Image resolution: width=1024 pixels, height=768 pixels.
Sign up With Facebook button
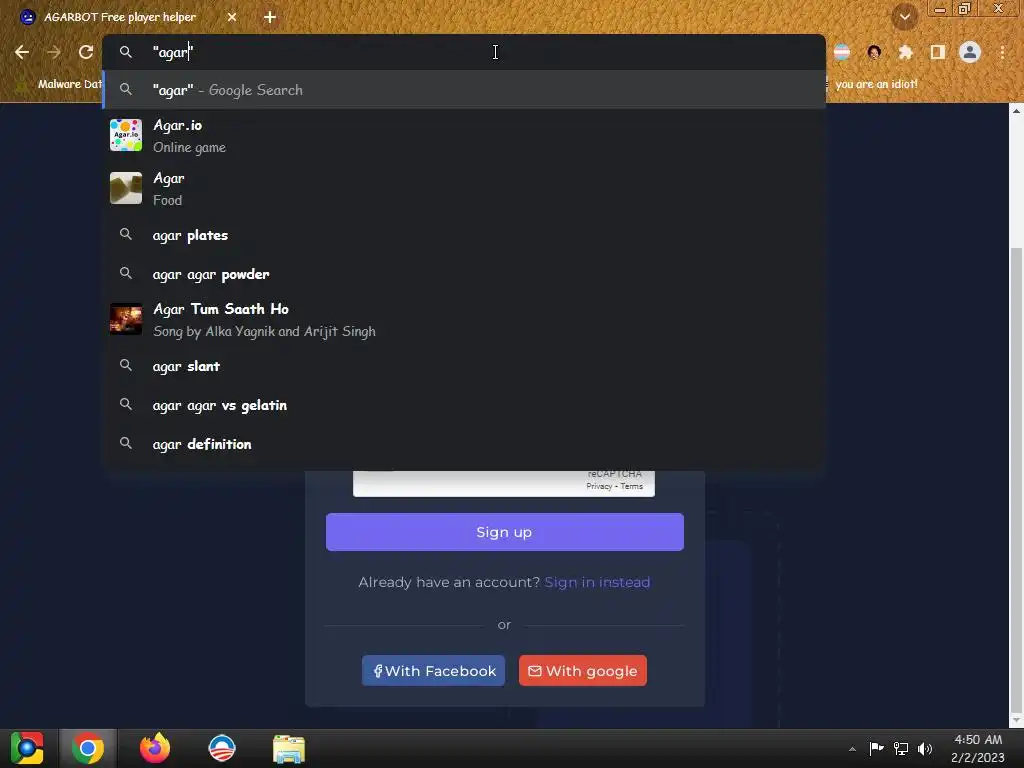pyautogui.click(x=433, y=671)
